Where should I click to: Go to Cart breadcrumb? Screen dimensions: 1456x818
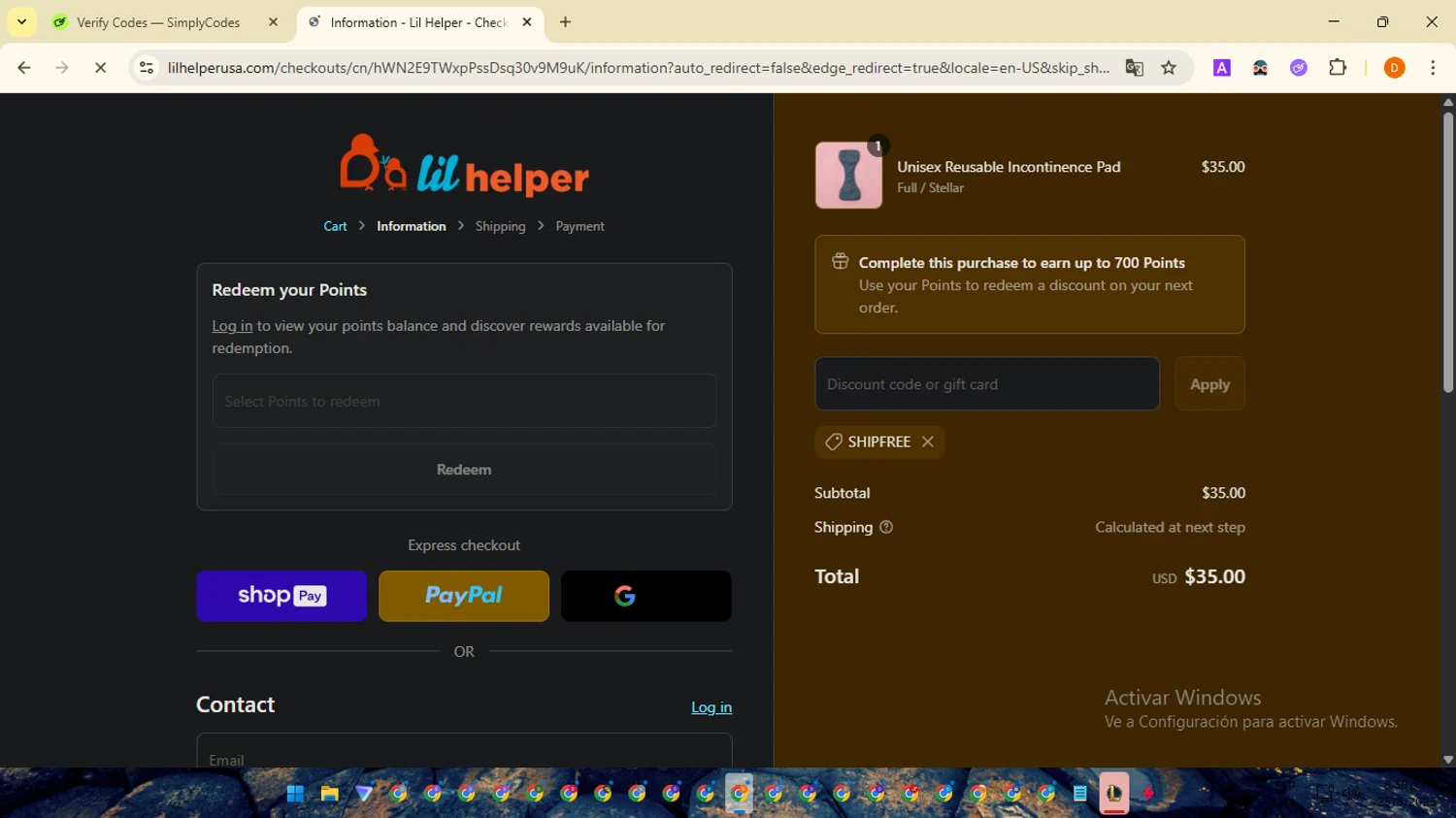[335, 226]
